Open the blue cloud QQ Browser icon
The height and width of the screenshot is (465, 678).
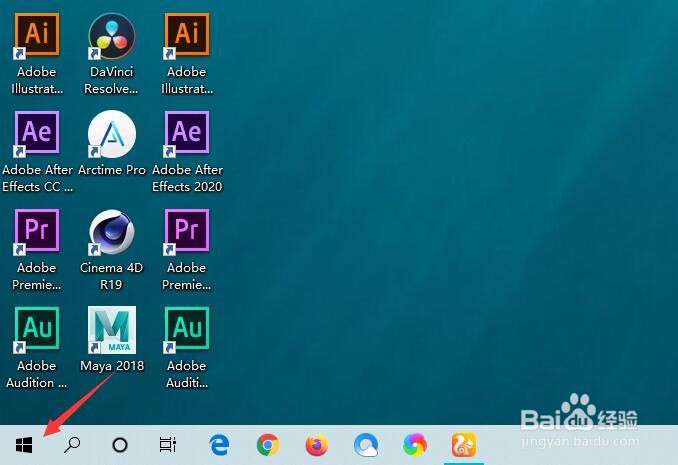pos(365,445)
